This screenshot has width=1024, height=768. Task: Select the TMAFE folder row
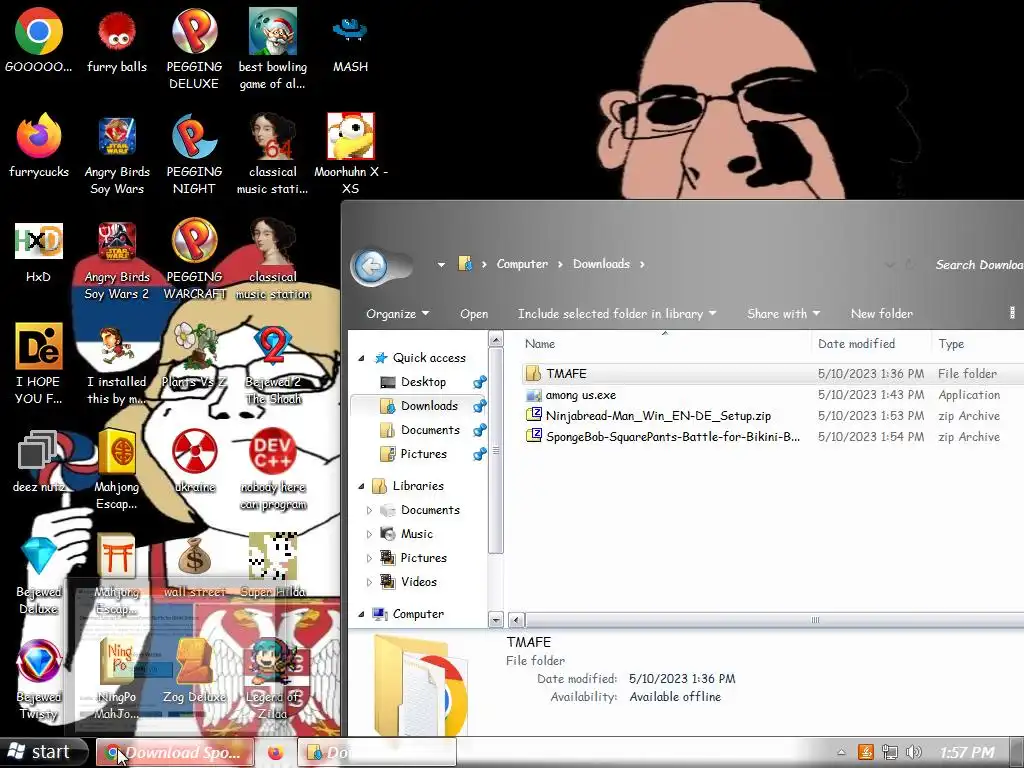click(x=773, y=374)
